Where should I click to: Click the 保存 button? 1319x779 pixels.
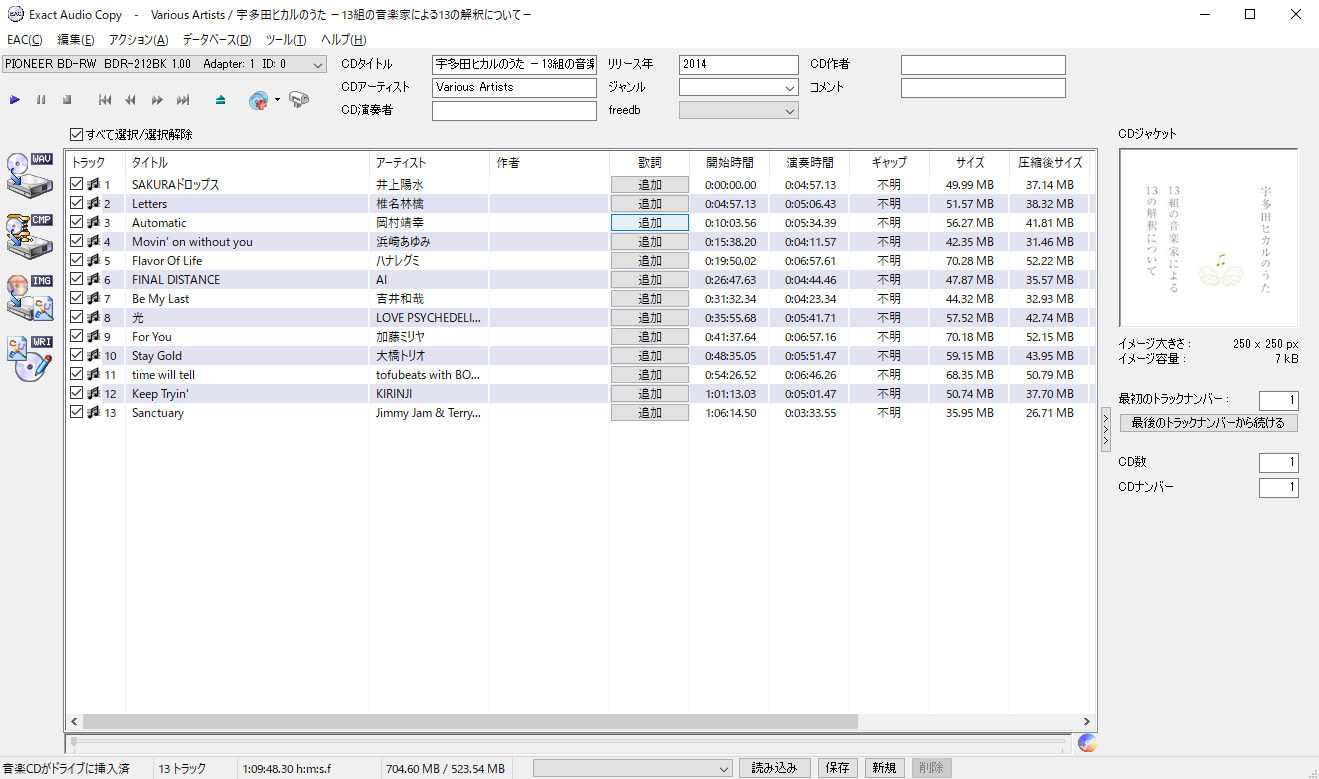838,768
